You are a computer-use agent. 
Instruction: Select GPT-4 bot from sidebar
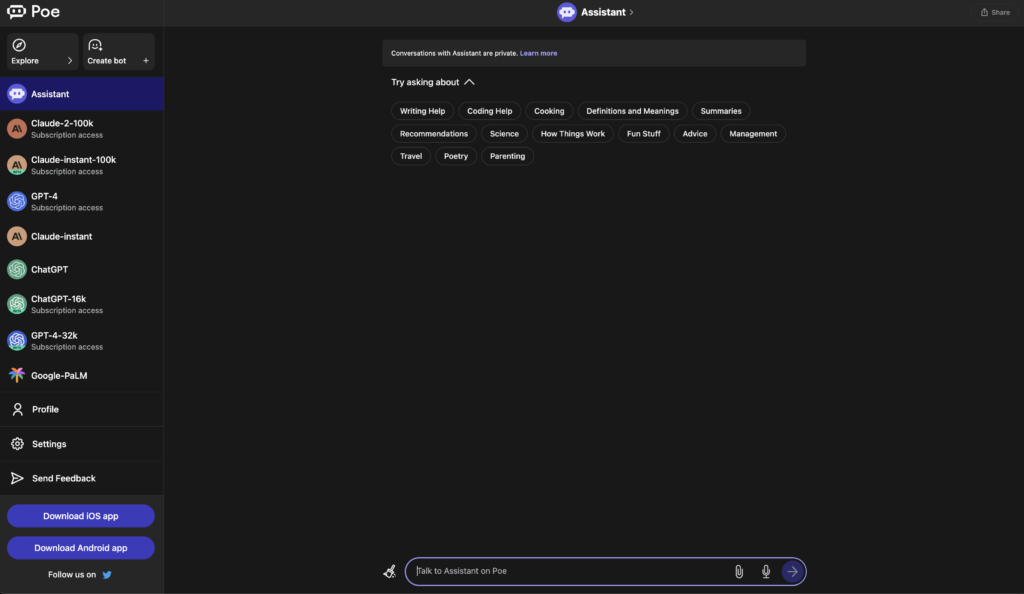pyautogui.click(x=82, y=201)
